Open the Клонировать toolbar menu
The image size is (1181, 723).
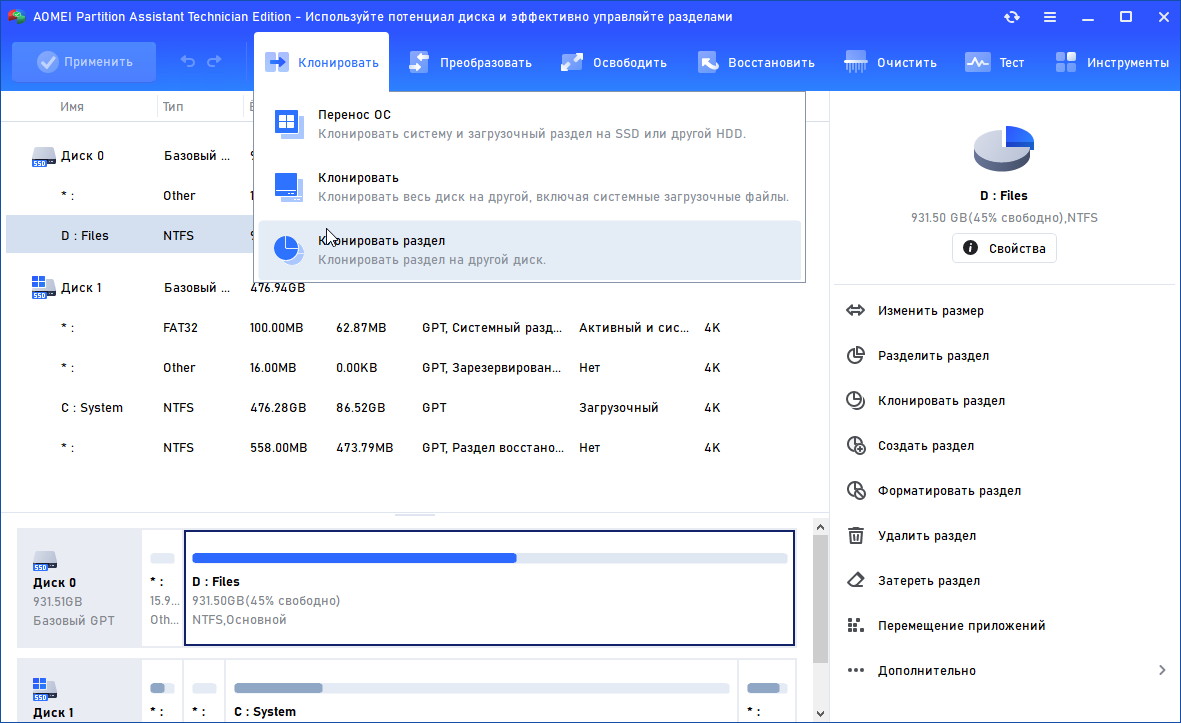pyautogui.click(x=322, y=63)
